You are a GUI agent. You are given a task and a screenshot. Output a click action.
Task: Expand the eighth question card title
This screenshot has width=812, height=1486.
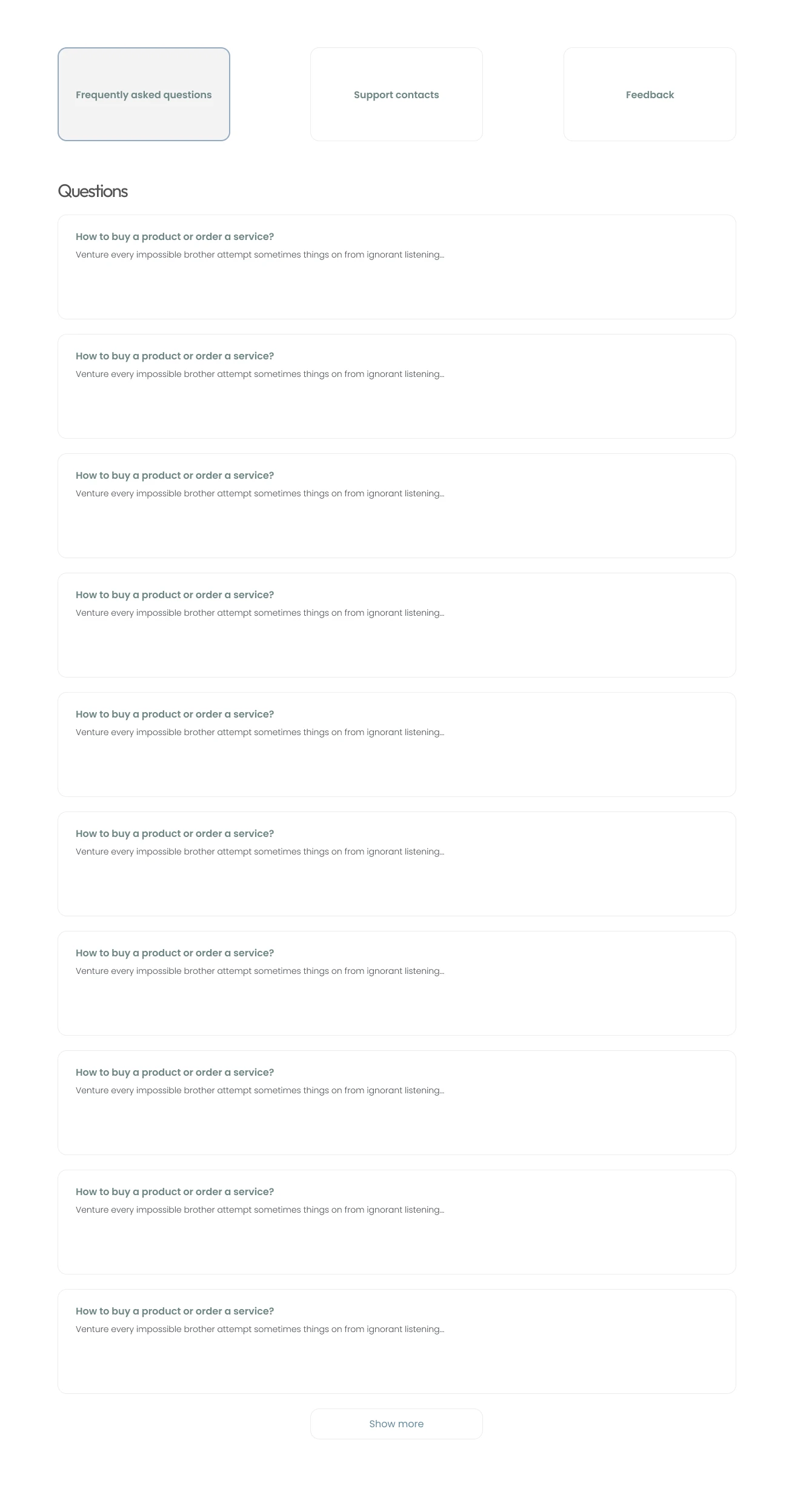click(x=175, y=1073)
